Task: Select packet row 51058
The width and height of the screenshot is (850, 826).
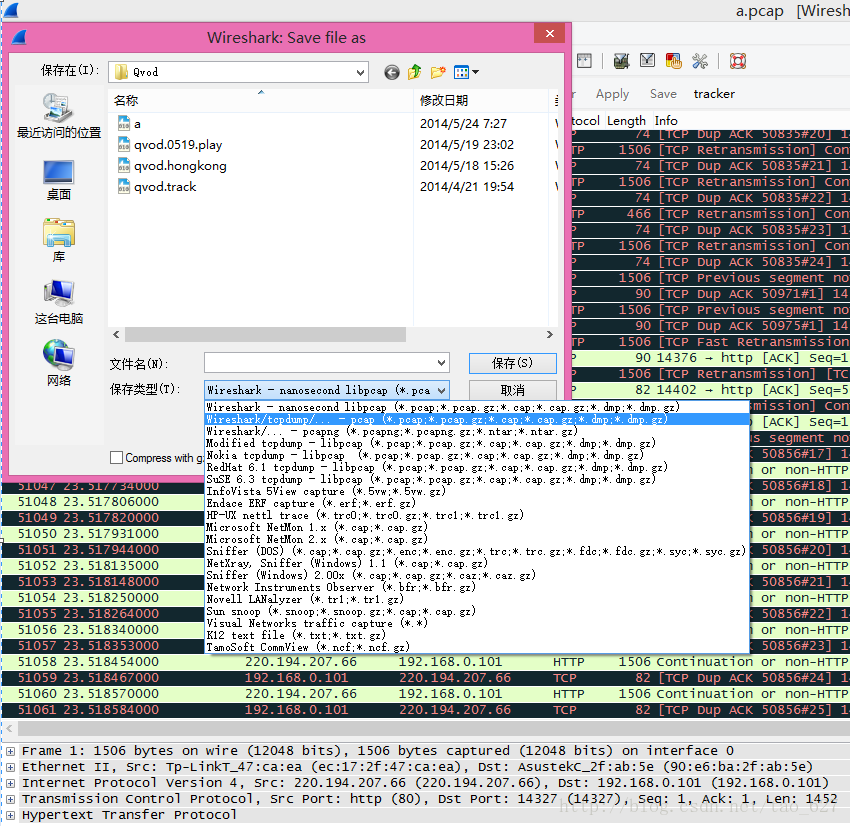Action: click(x=426, y=662)
